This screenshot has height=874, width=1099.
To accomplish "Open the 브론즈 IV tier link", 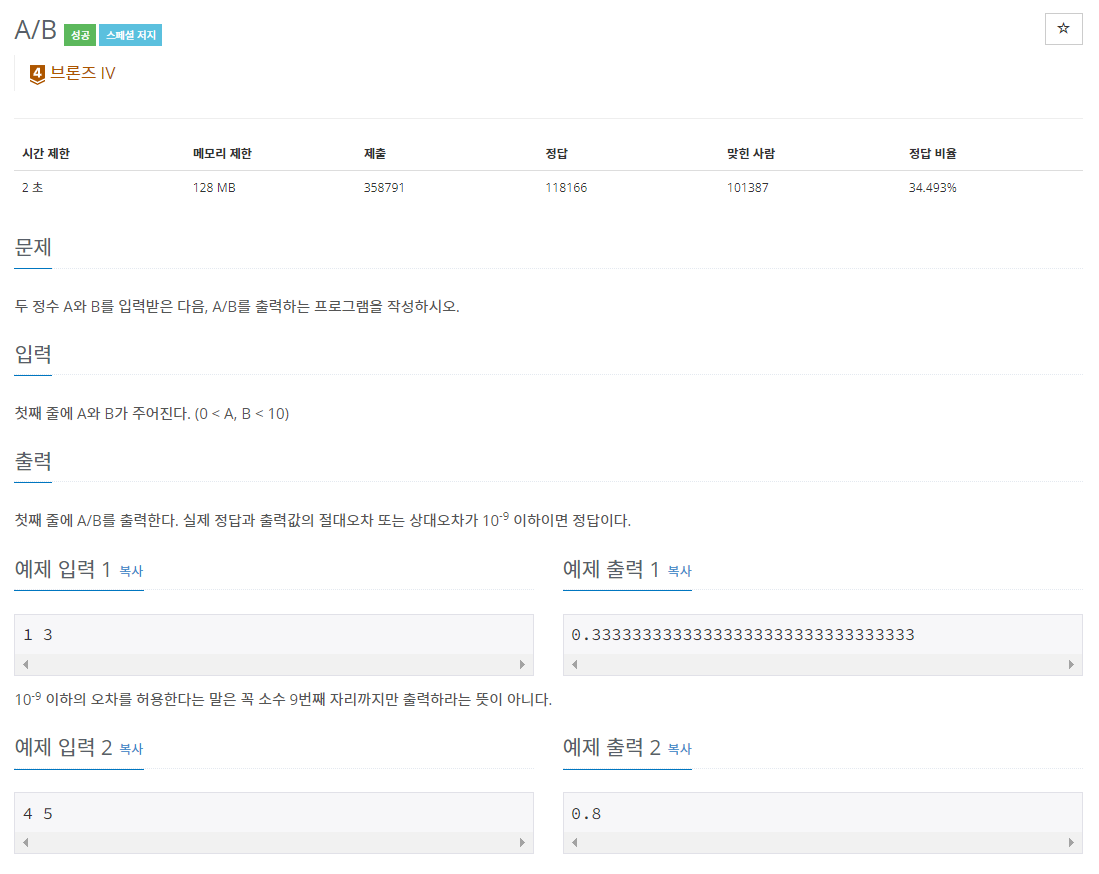I will (x=82, y=73).
